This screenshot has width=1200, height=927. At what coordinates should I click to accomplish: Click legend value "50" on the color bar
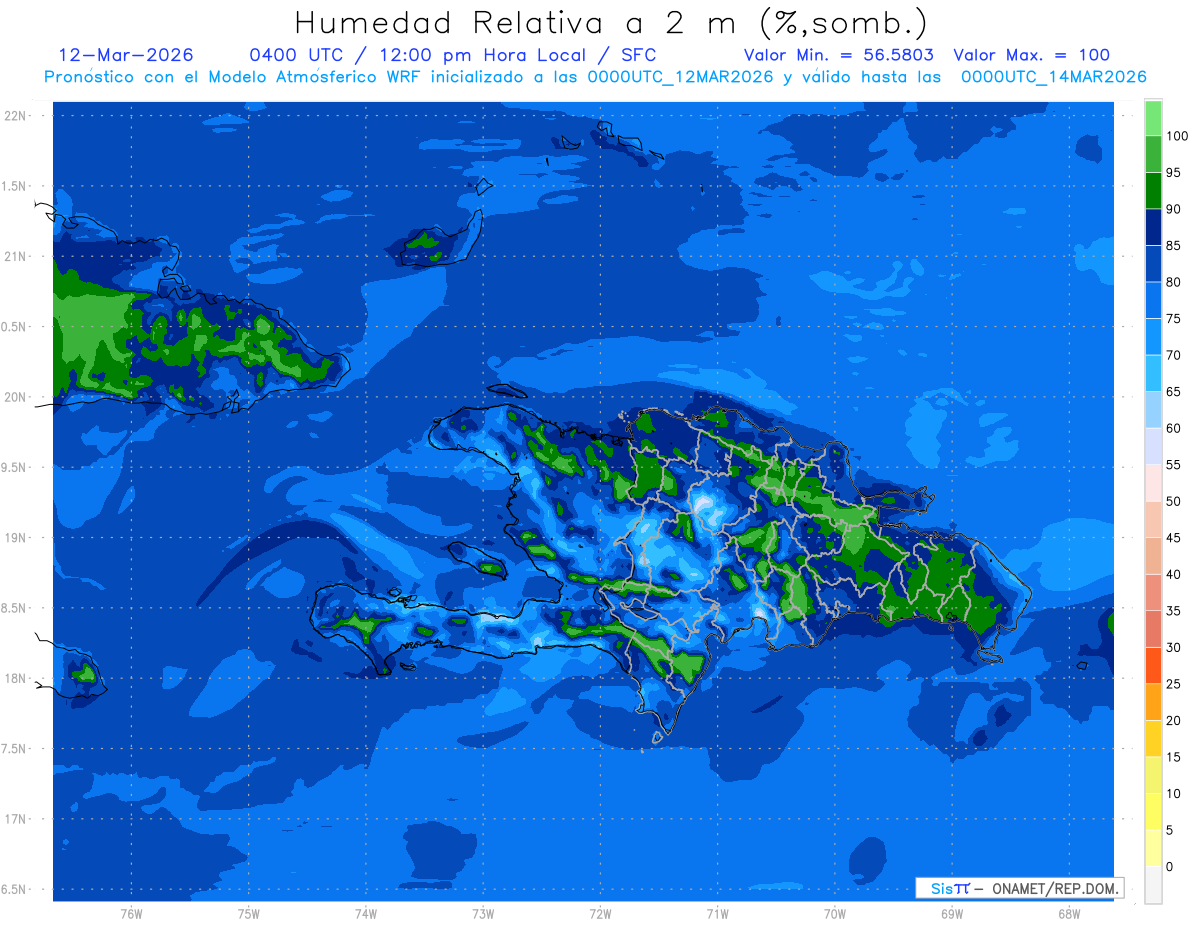1174,502
